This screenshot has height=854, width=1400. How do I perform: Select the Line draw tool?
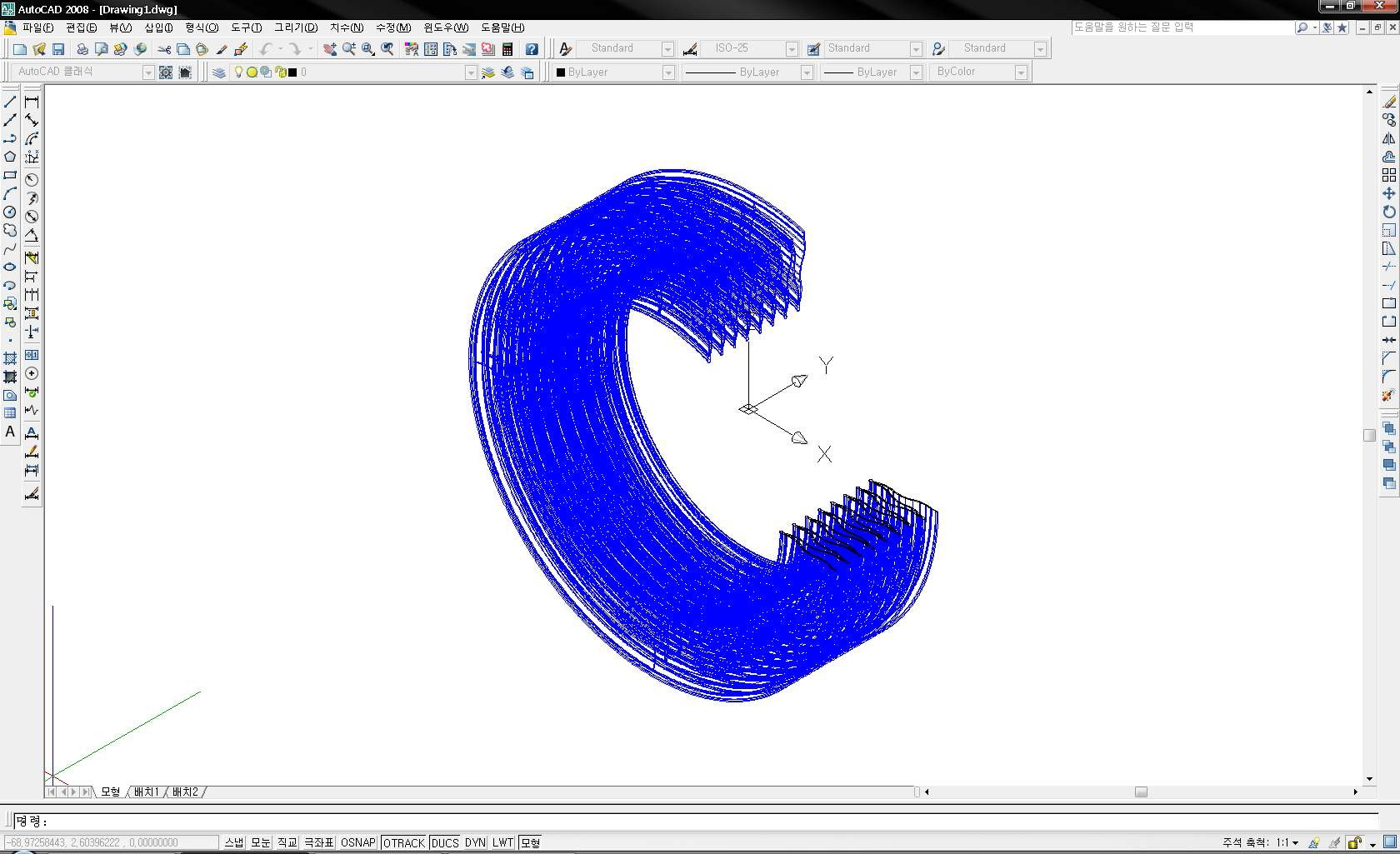click(x=10, y=102)
